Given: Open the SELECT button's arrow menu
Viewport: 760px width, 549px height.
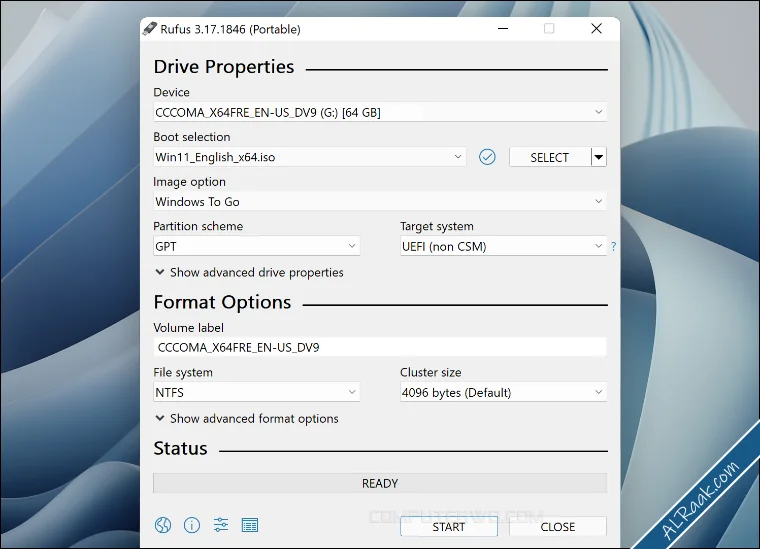Looking at the screenshot, I should pyautogui.click(x=599, y=157).
